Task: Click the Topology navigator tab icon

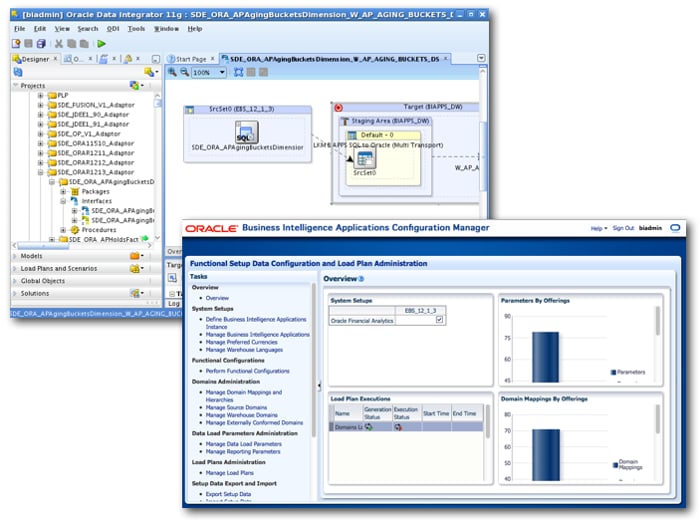Action: coord(104,58)
